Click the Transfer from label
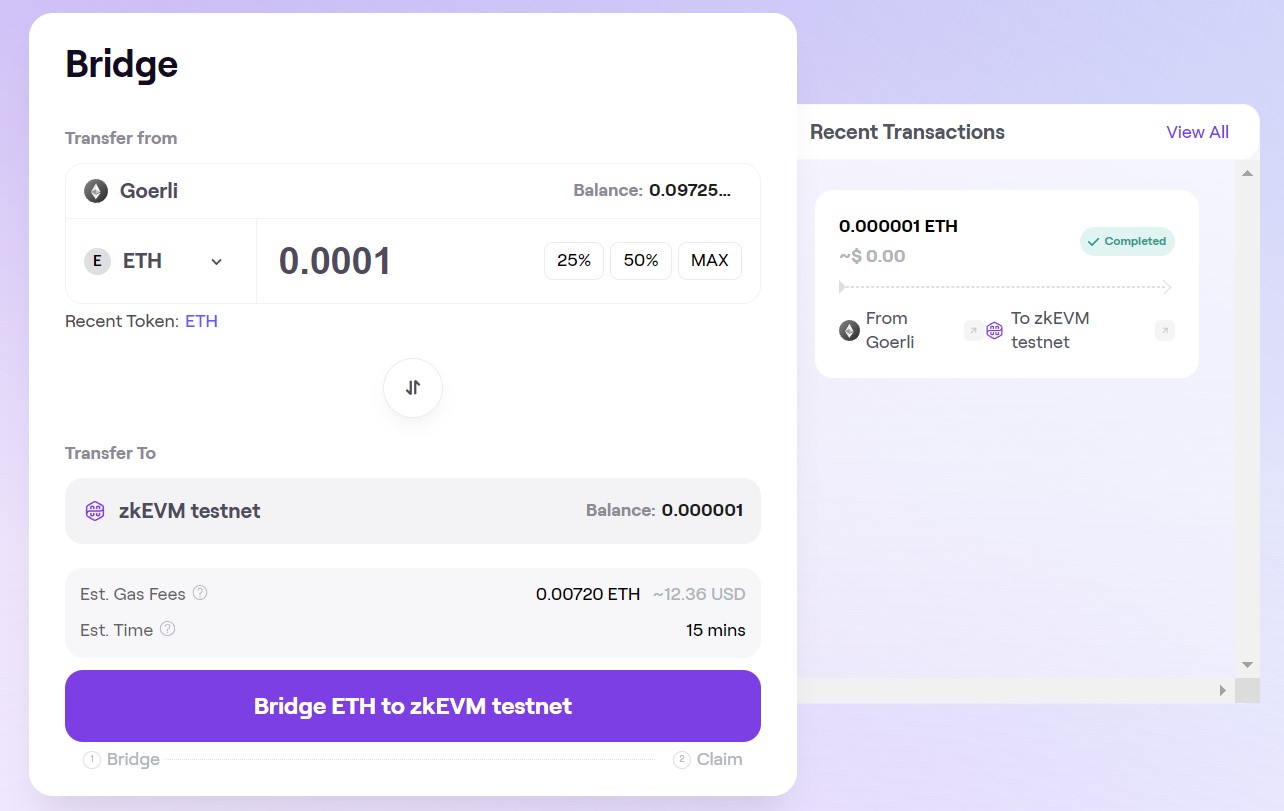1284x811 pixels. [x=121, y=138]
